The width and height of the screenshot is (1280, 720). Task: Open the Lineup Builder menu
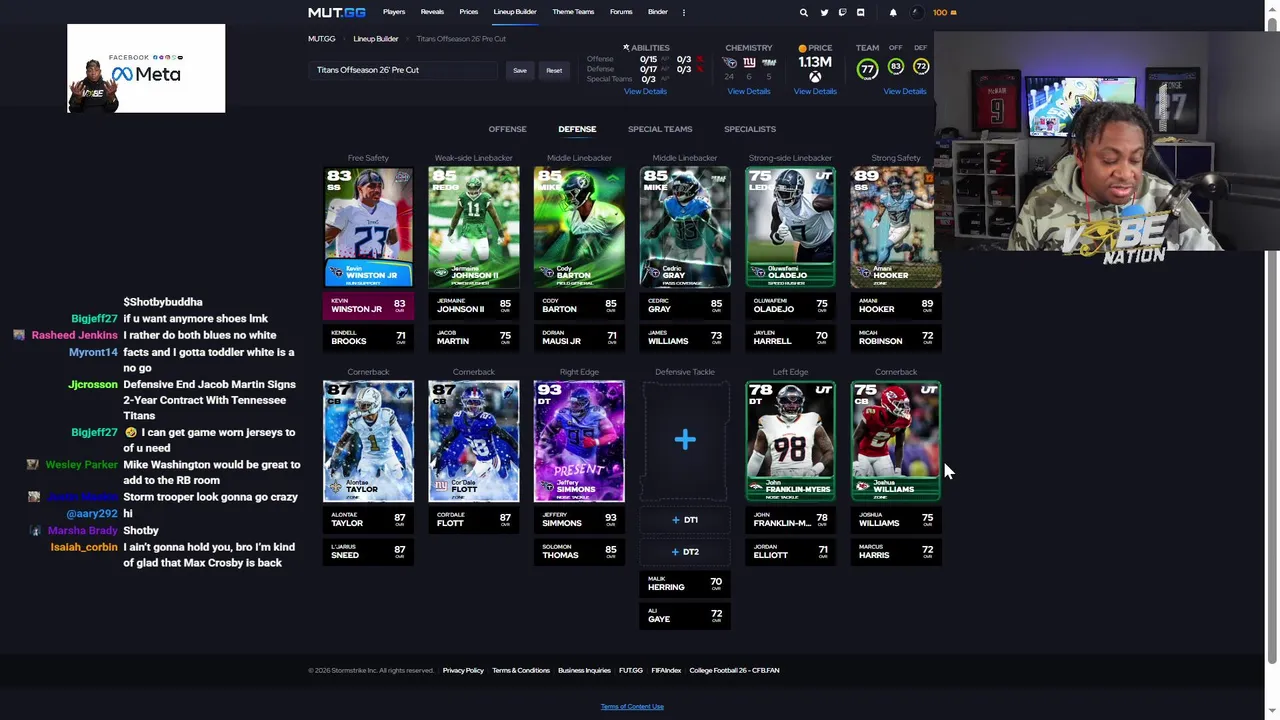[515, 12]
